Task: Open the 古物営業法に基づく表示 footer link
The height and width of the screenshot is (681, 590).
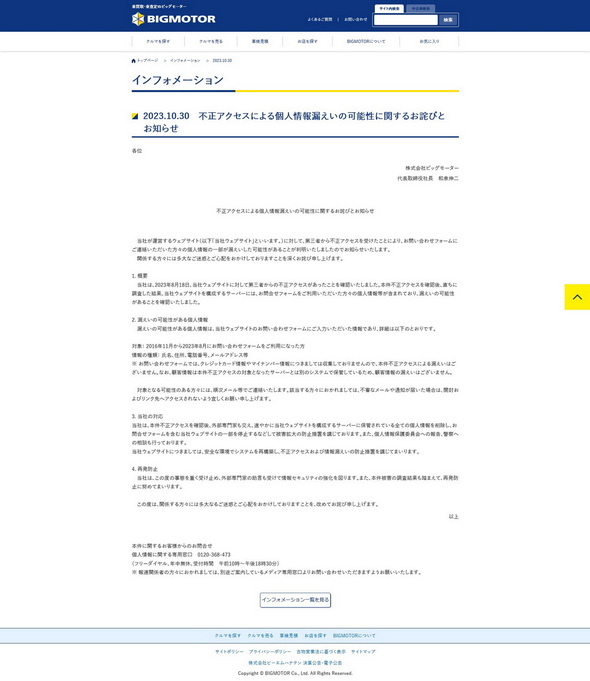Action: point(321,652)
